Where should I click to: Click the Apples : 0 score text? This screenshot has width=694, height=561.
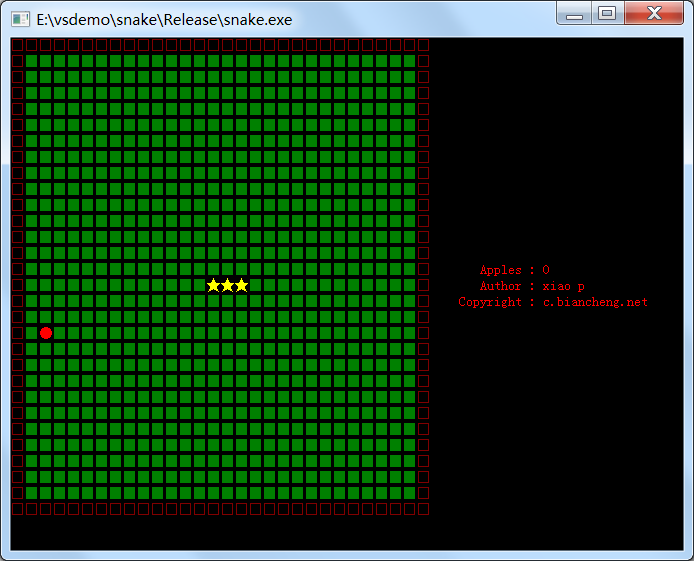515,270
